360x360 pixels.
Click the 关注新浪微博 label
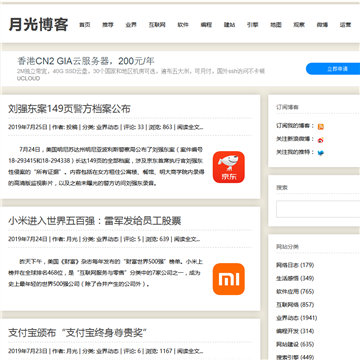coord(294,139)
